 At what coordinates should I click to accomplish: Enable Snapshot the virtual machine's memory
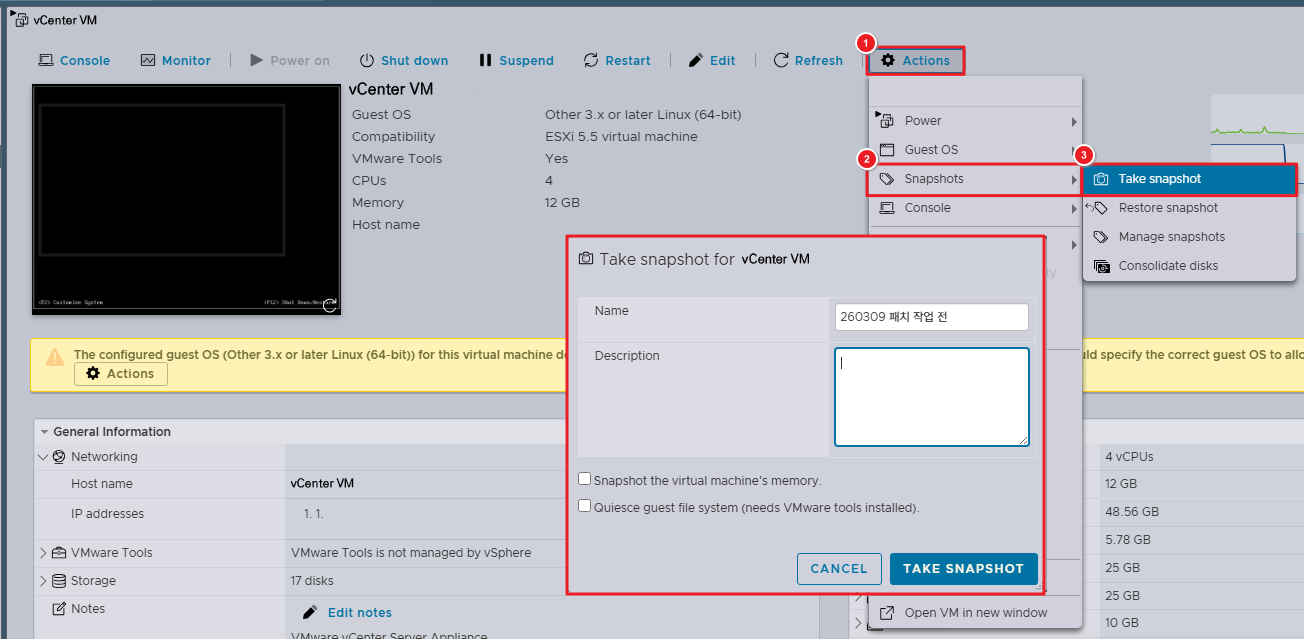pyautogui.click(x=585, y=480)
